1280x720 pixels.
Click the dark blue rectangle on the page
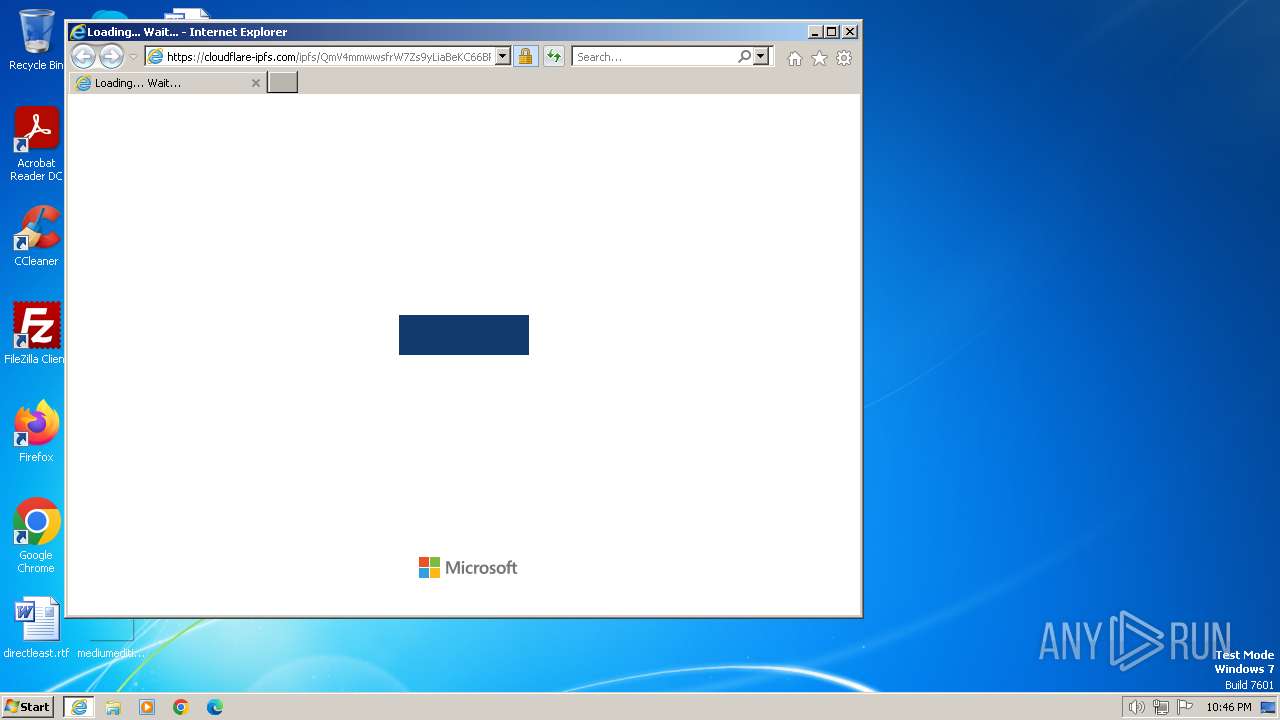[x=464, y=335]
